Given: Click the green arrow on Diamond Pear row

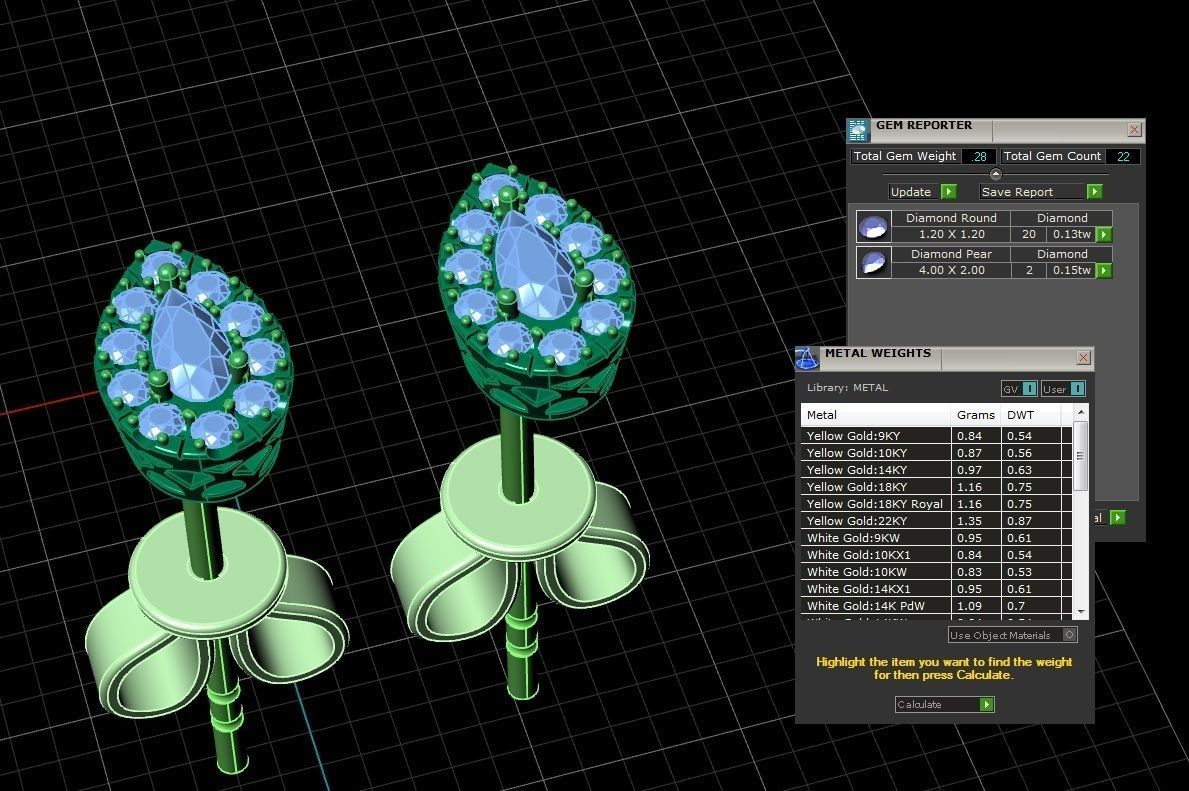Looking at the screenshot, I should (x=1104, y=270).
